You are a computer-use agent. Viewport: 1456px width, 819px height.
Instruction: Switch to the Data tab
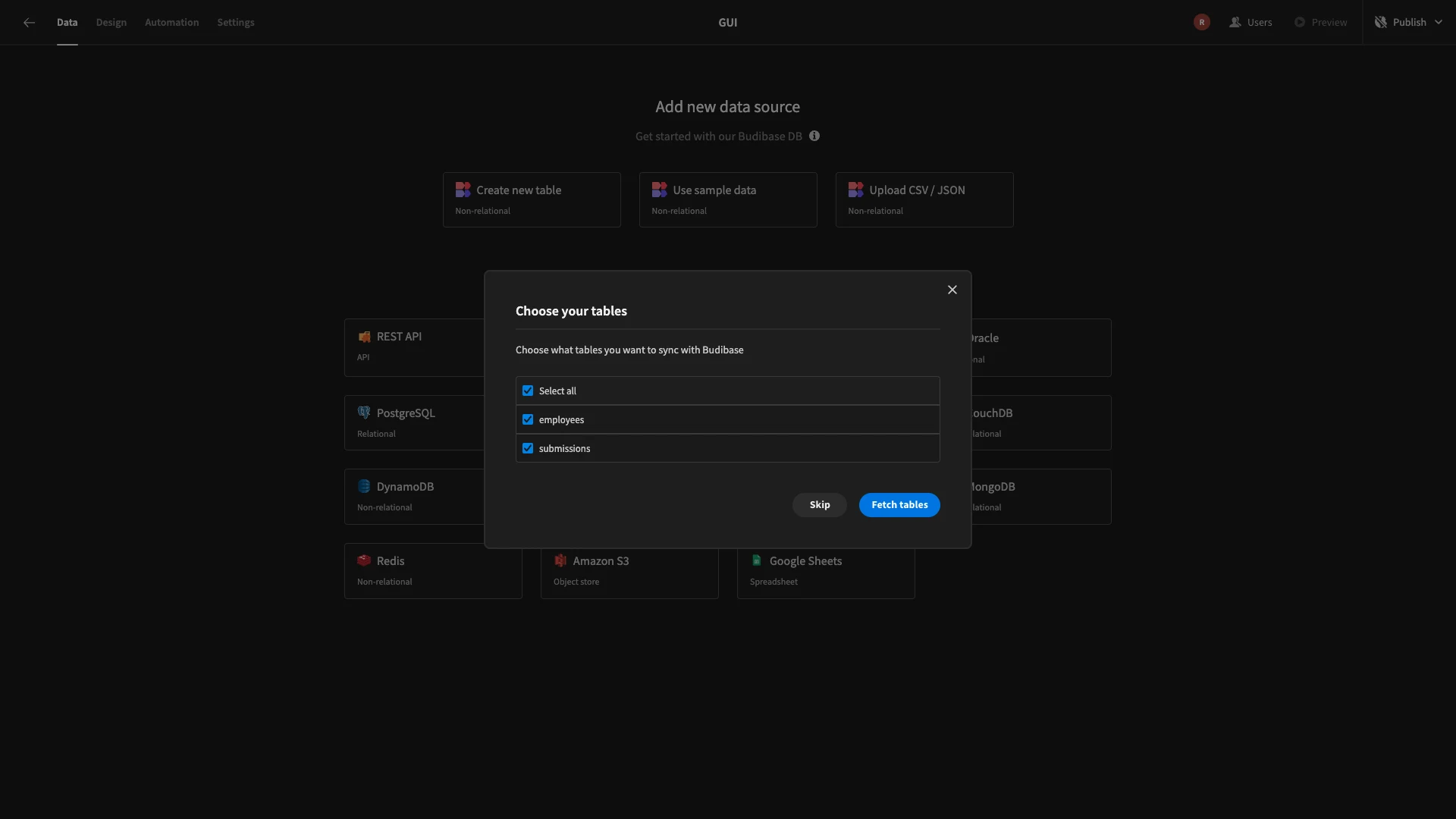tap(67, 23)
